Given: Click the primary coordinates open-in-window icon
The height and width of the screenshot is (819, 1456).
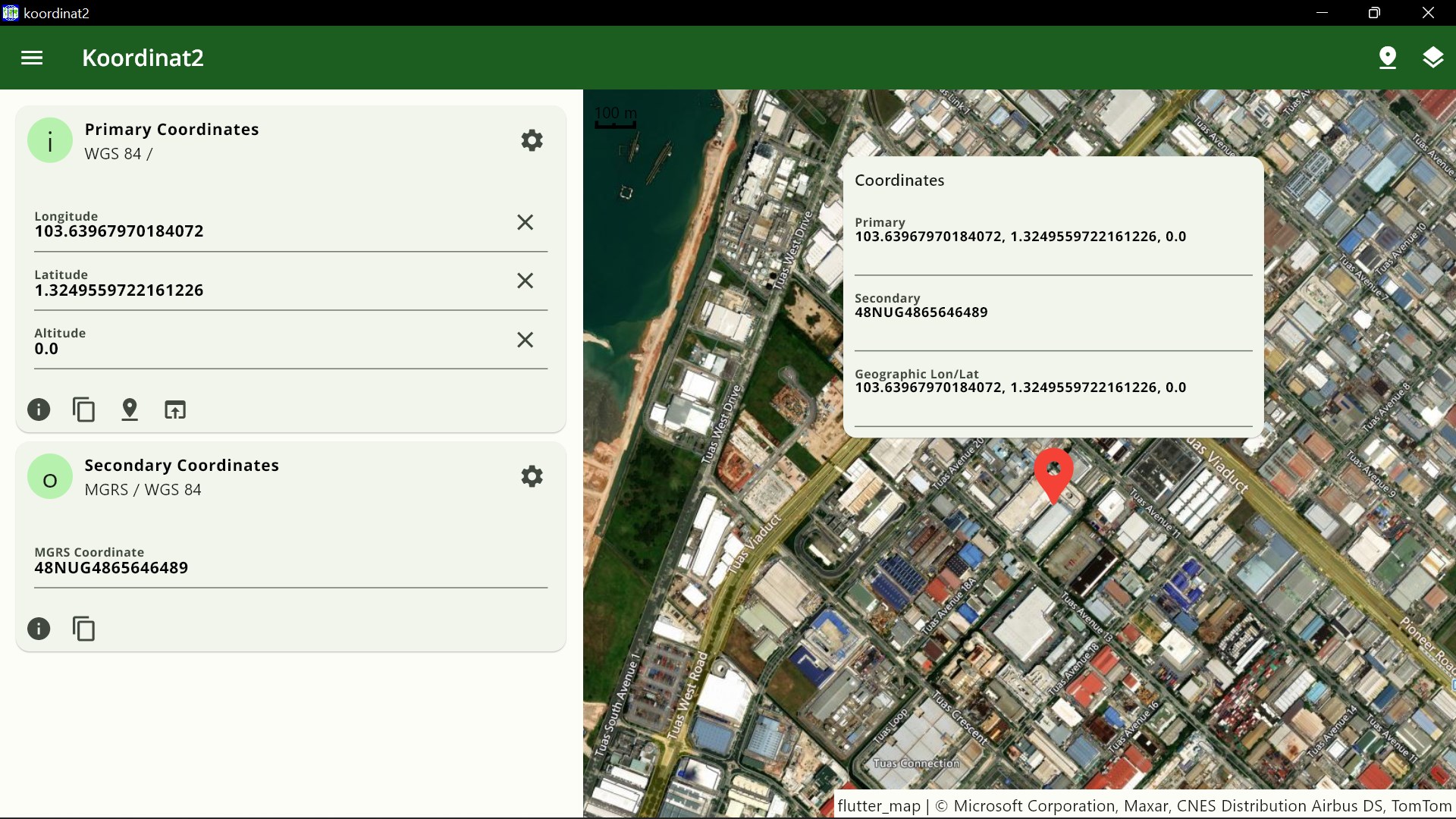Looking at the screenshot, I should [x=175, y=409].
